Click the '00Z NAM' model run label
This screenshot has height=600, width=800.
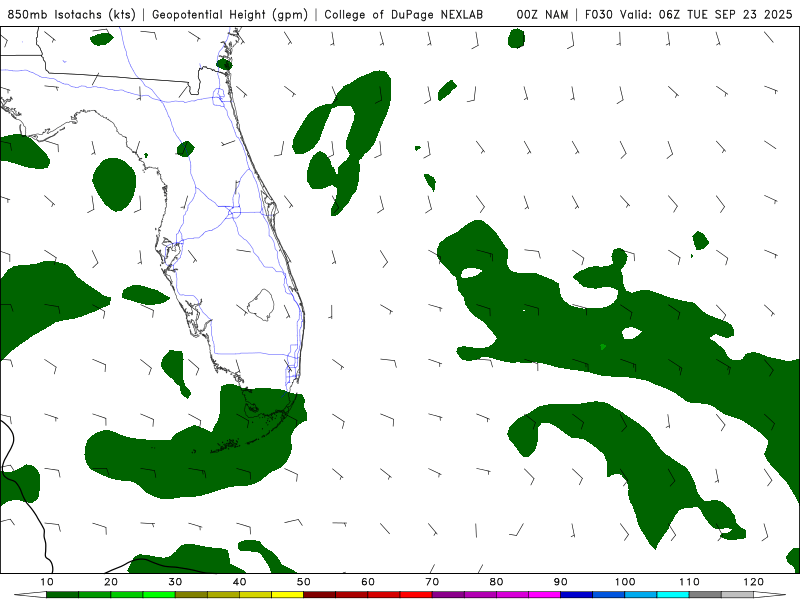click(542, 15)
